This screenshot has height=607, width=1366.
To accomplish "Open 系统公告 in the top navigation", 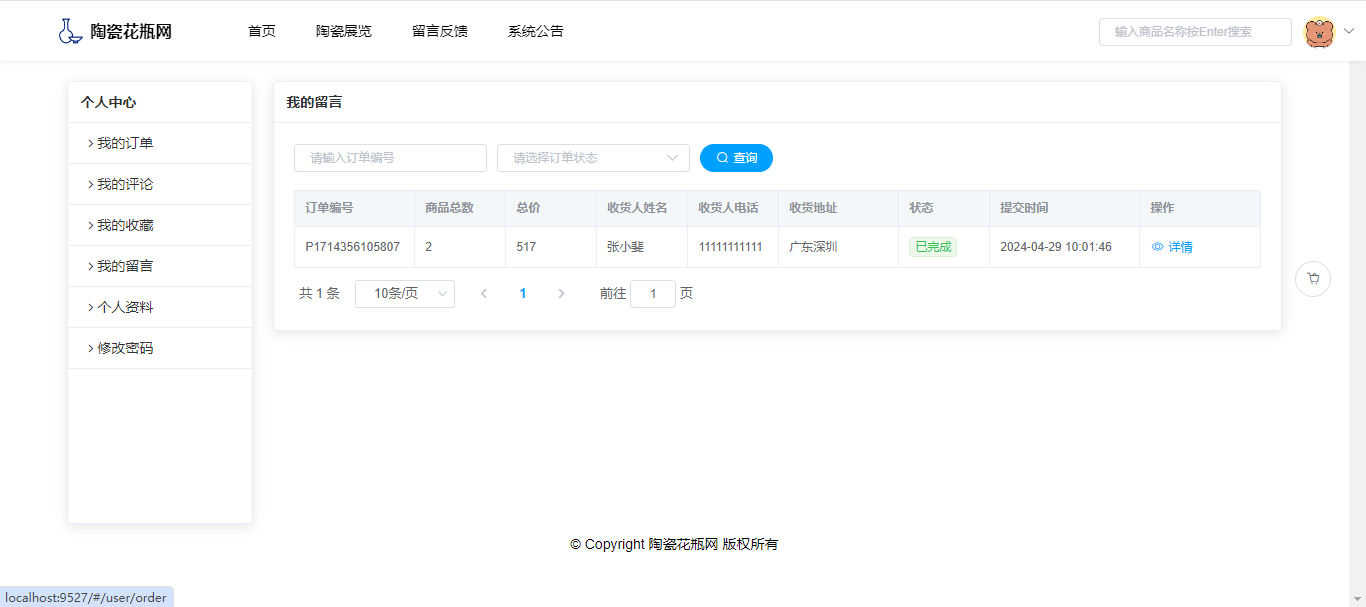I will coord(536,31).
